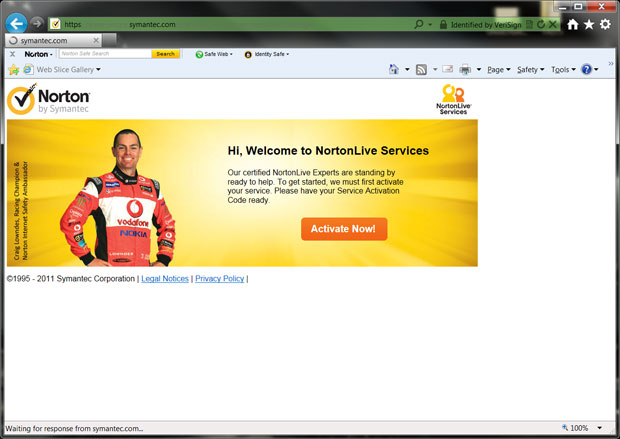Open the Safety menu
Screen dimensions: 620x439
pyautogui.click(x=531, y=70)
